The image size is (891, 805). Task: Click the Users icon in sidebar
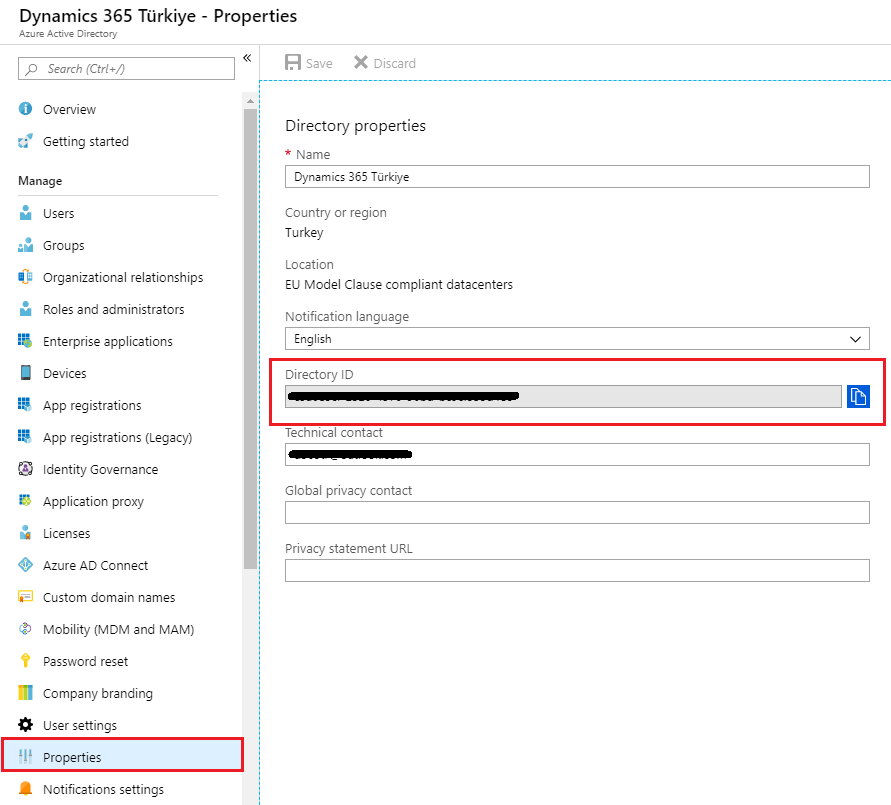pyautogui.click(x=26, y=213)
